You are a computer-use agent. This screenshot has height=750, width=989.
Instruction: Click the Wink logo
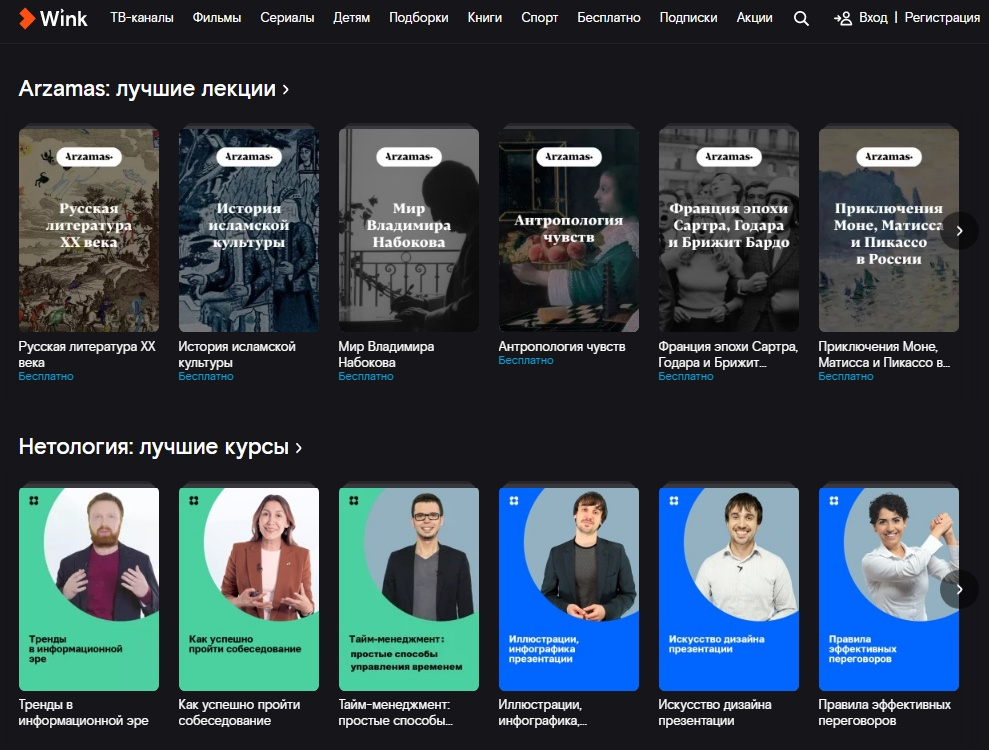(53, 18)
